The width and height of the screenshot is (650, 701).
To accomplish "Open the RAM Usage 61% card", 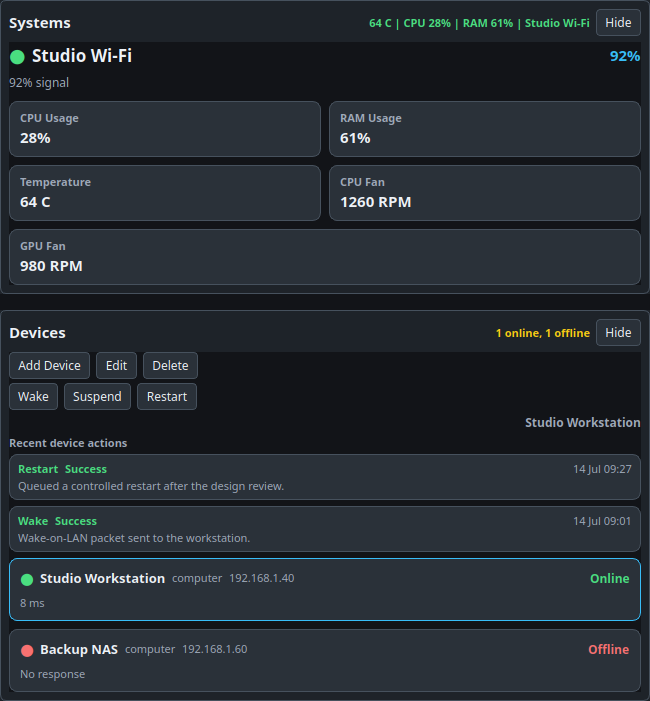I will click(x=485, y=129).
